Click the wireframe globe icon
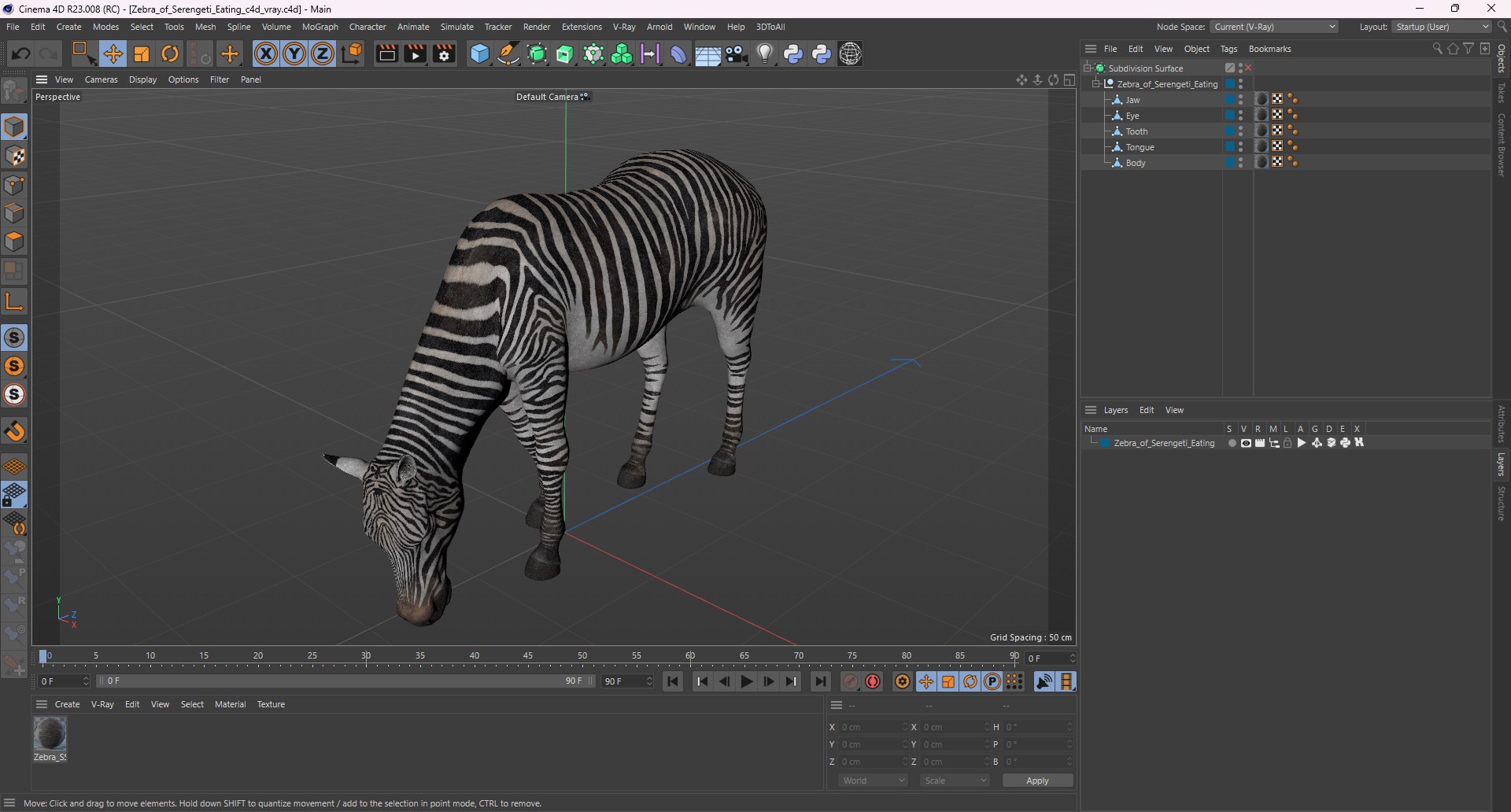Image resolution: width=1511 pixels, height=812 pixels. (x=851, y=54)
